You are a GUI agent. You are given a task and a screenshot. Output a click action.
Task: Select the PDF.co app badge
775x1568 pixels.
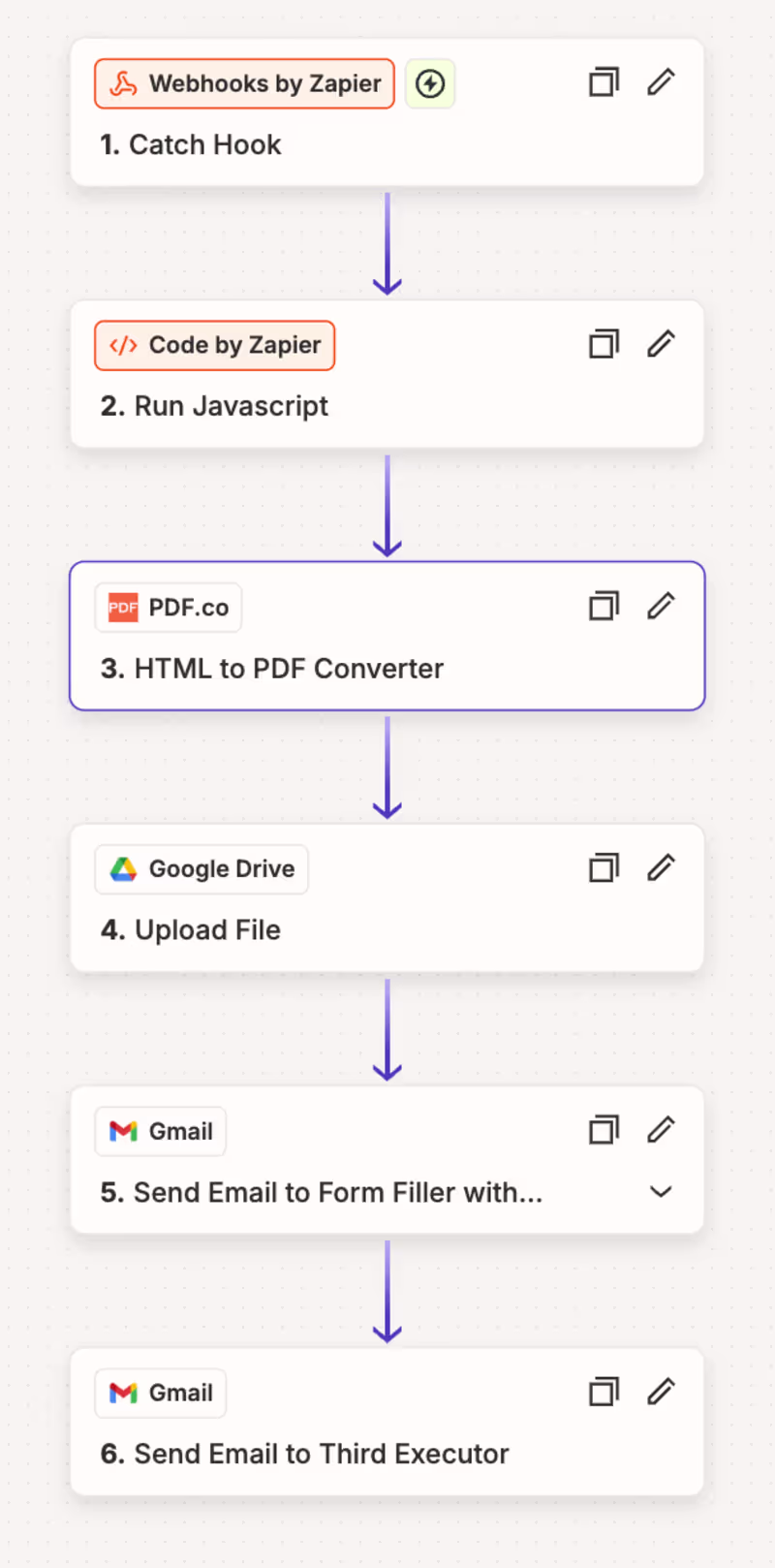[169, 609]
